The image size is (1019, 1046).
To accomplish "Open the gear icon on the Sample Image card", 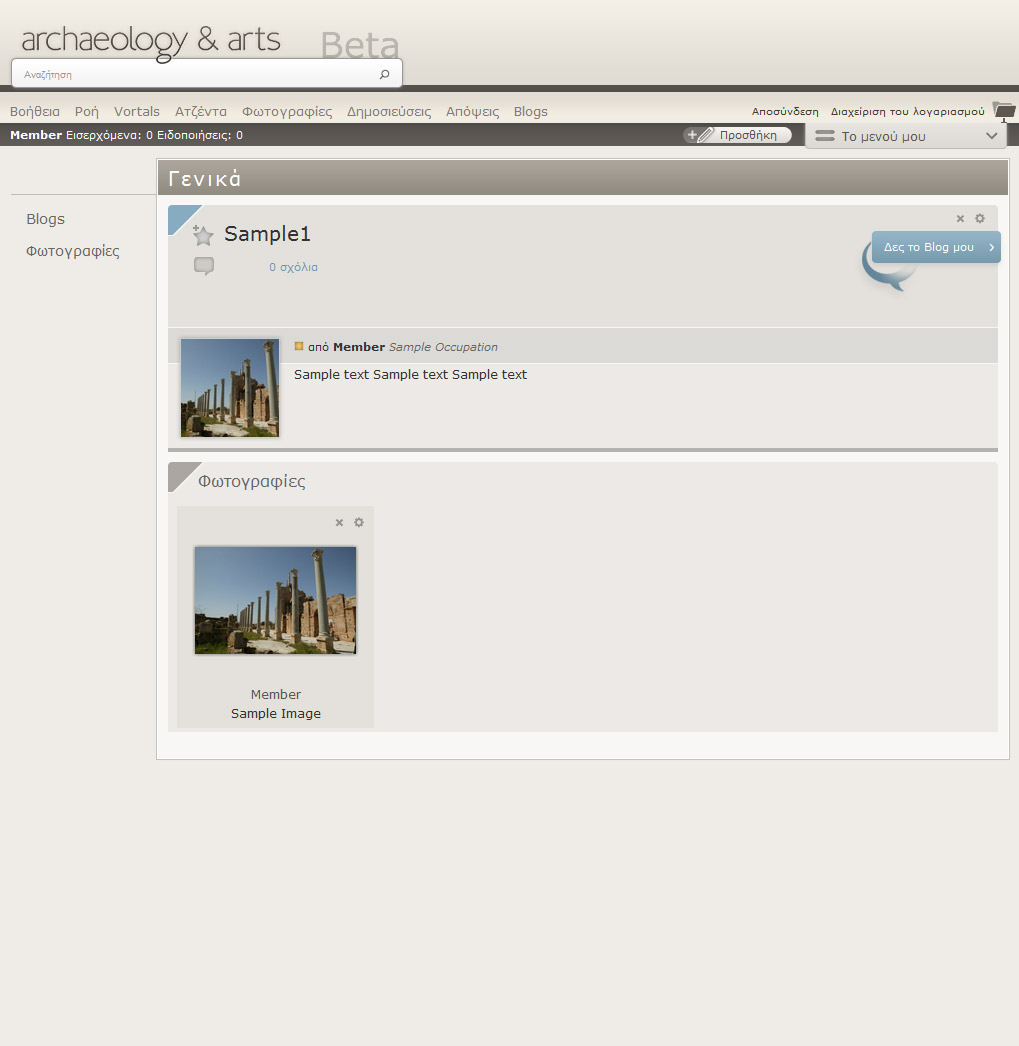I will point(359,522).
